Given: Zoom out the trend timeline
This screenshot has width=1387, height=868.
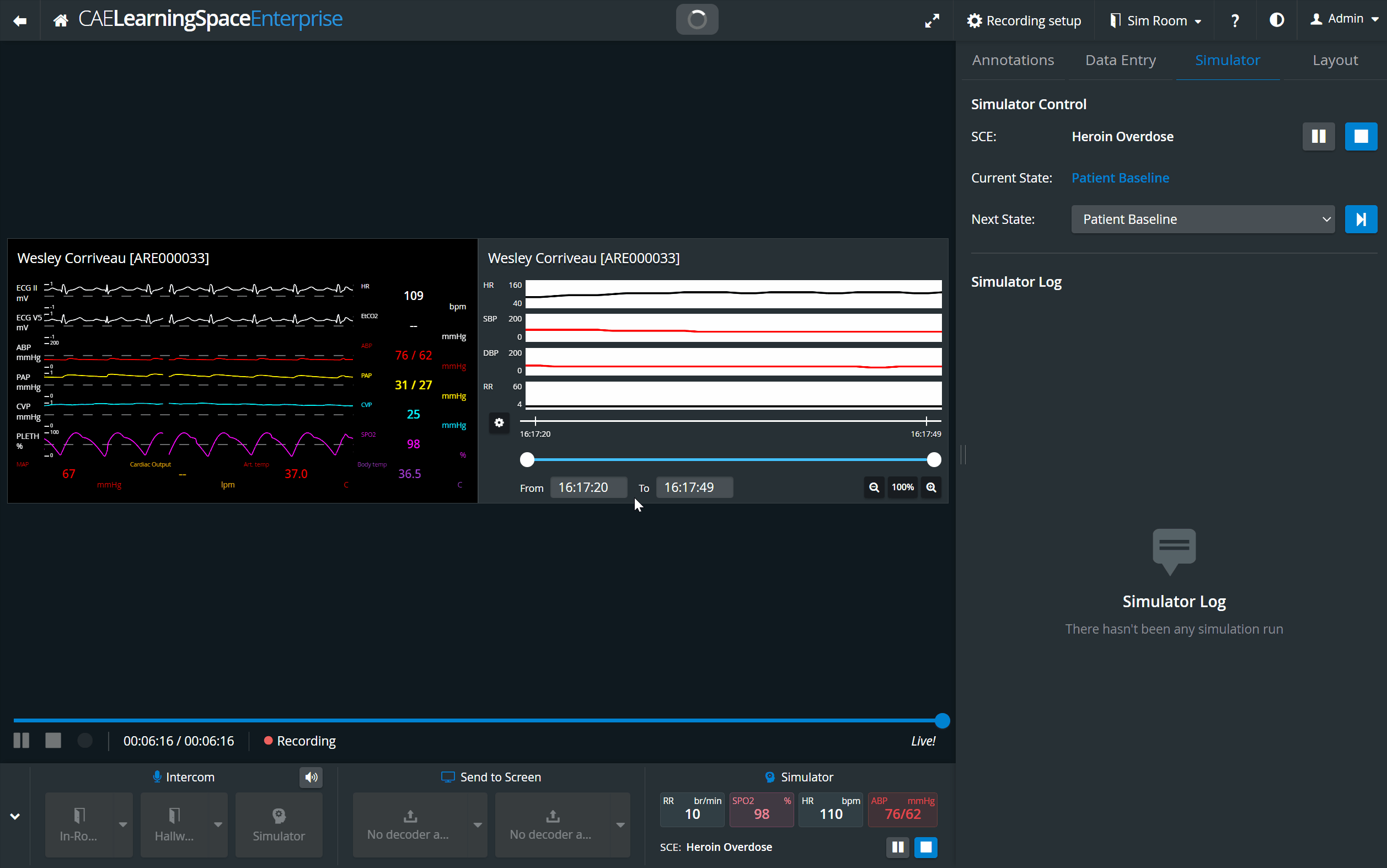Looking at the screenshot, I should (x=874, y=487).
